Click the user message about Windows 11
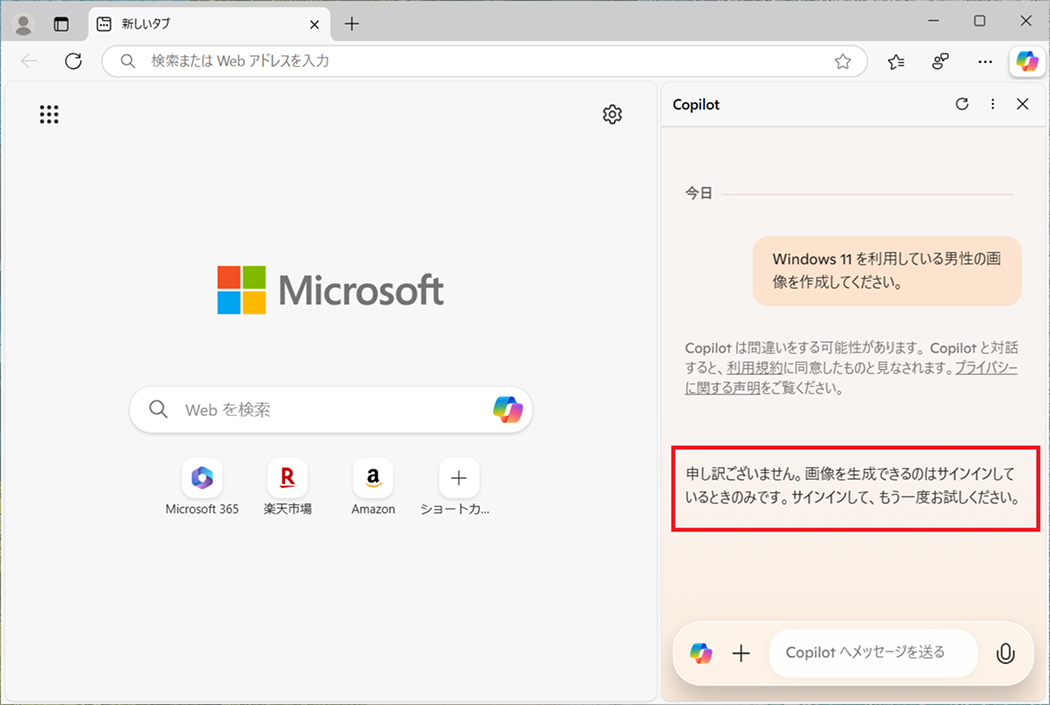This screenshot has height=705, width=1050. tap(887, 270)
